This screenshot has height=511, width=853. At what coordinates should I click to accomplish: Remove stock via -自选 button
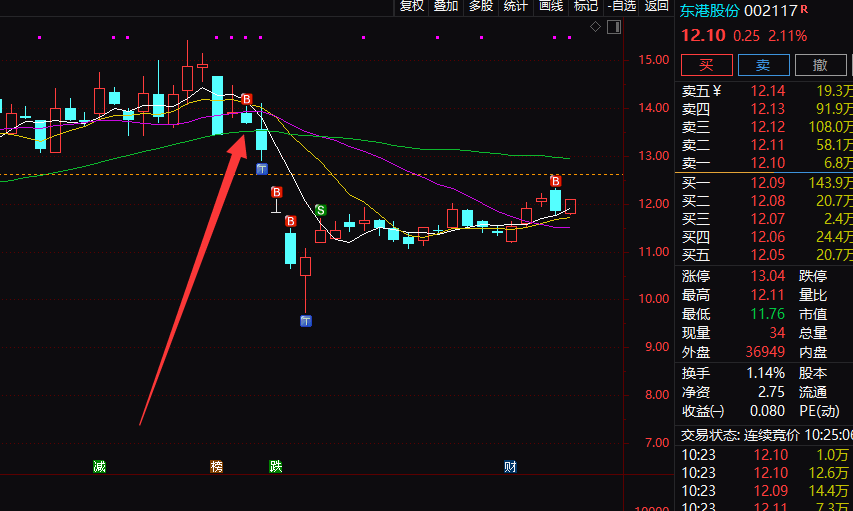(x=621, y=6)
